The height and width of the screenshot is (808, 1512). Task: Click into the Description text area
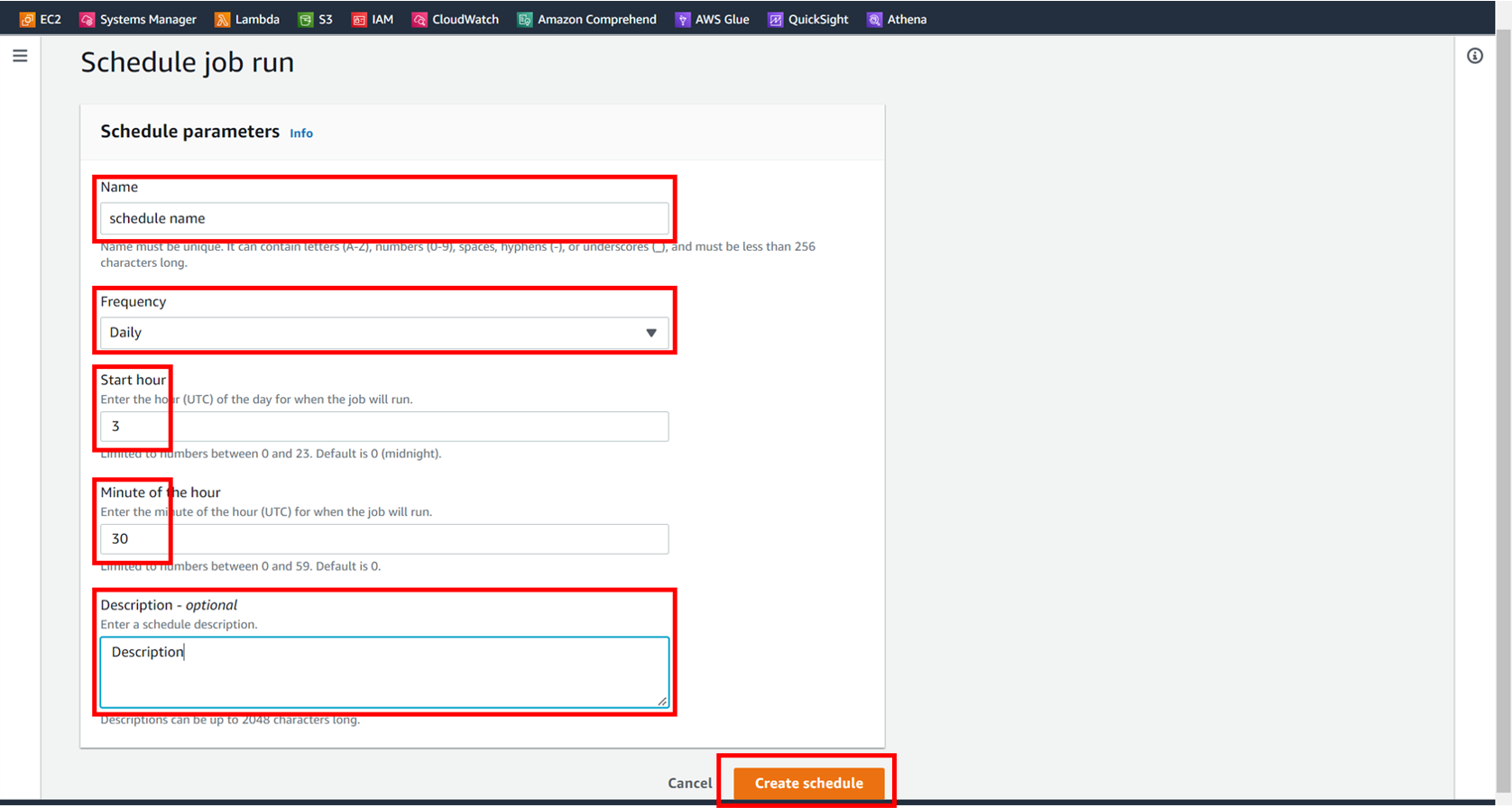(384, 672)
